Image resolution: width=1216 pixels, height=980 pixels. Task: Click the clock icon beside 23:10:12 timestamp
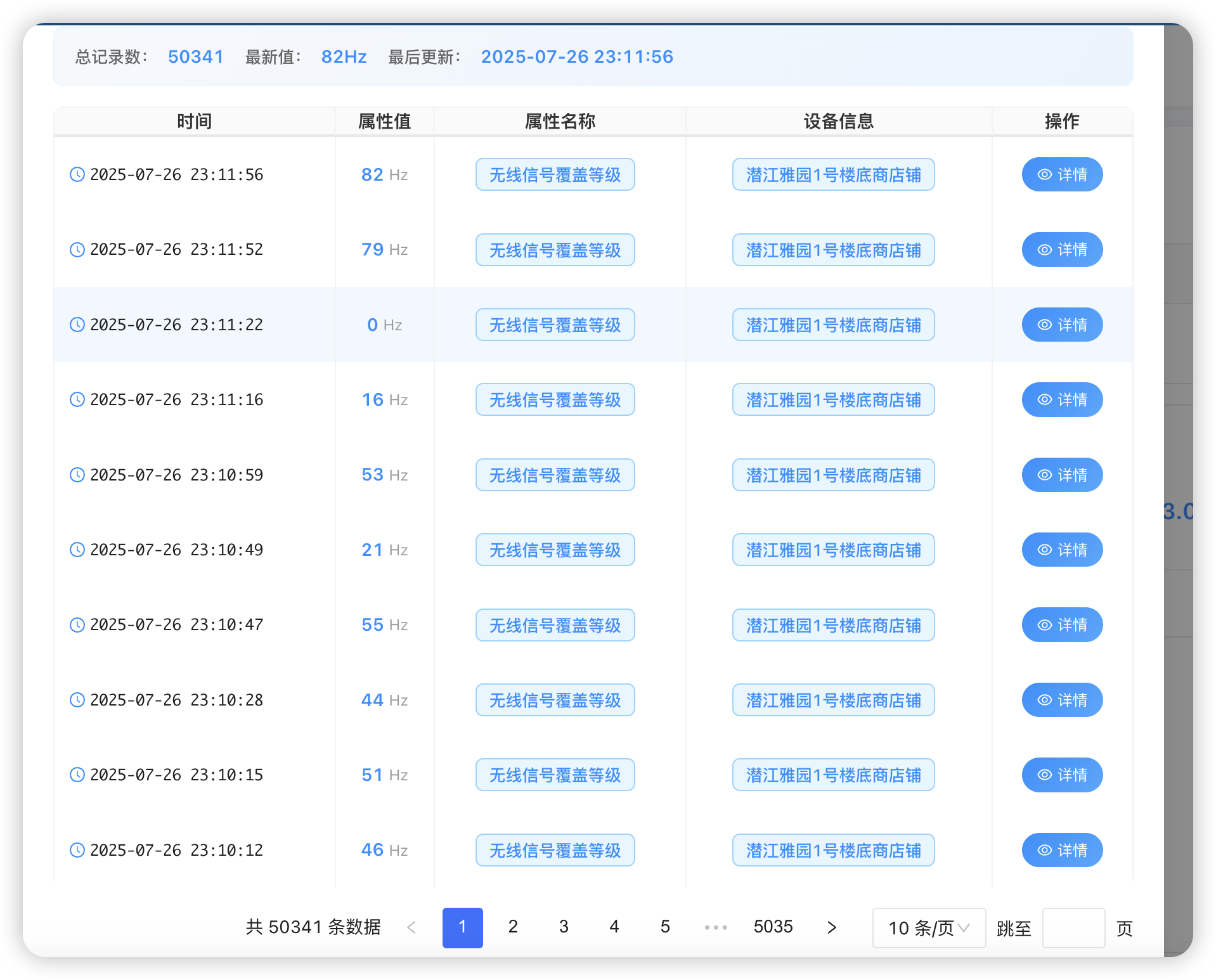click(x=77, y=850)
